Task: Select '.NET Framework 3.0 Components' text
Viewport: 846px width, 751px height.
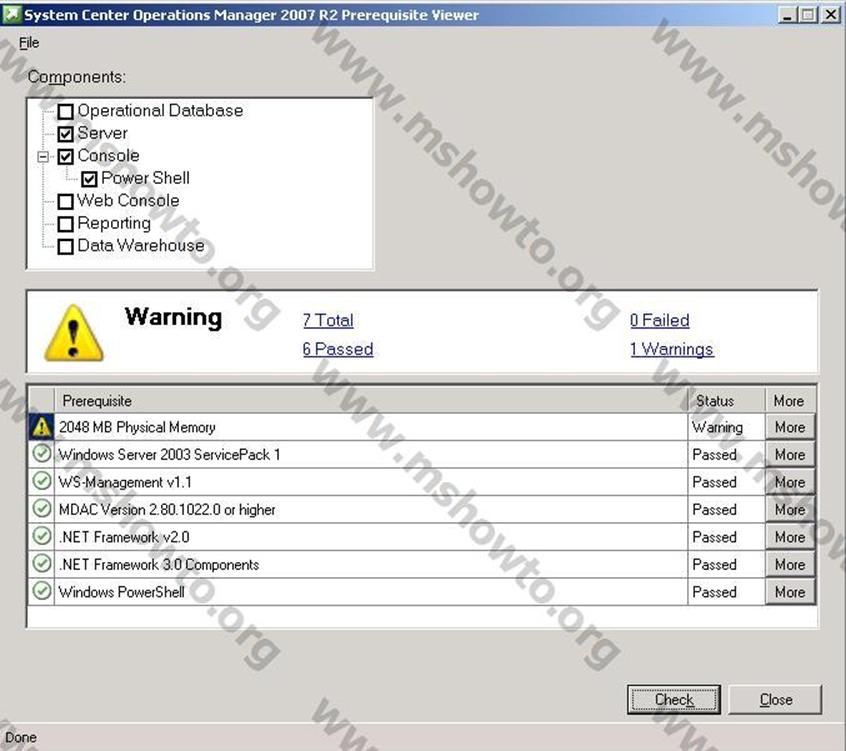Action: [x=159, y=565]
